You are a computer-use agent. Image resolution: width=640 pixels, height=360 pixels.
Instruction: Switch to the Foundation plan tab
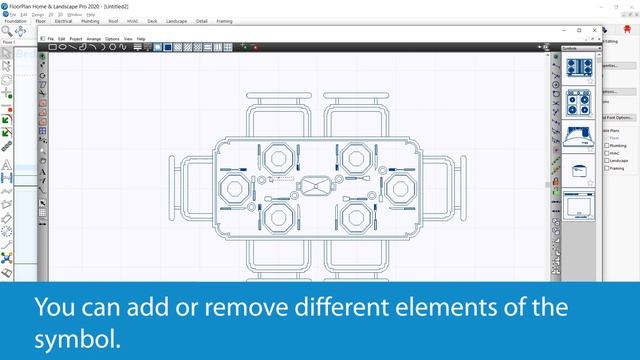click(16, 21)
